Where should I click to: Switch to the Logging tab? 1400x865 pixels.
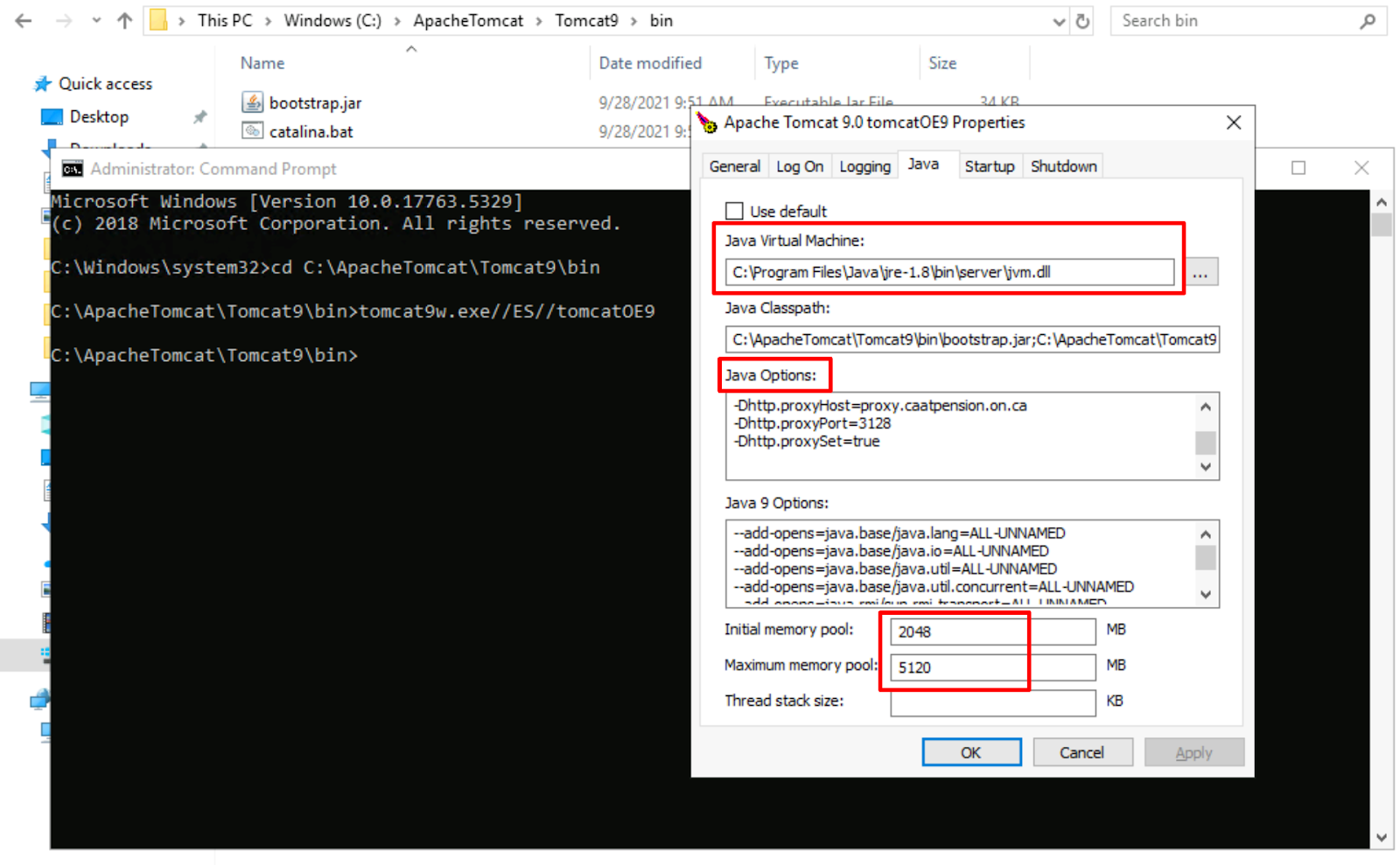[x=864, y=166]
